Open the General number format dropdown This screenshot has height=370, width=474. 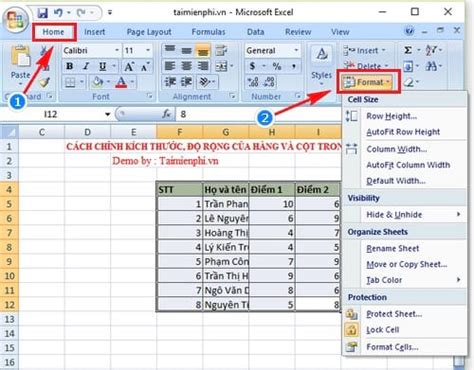click(x=296, y=50)
